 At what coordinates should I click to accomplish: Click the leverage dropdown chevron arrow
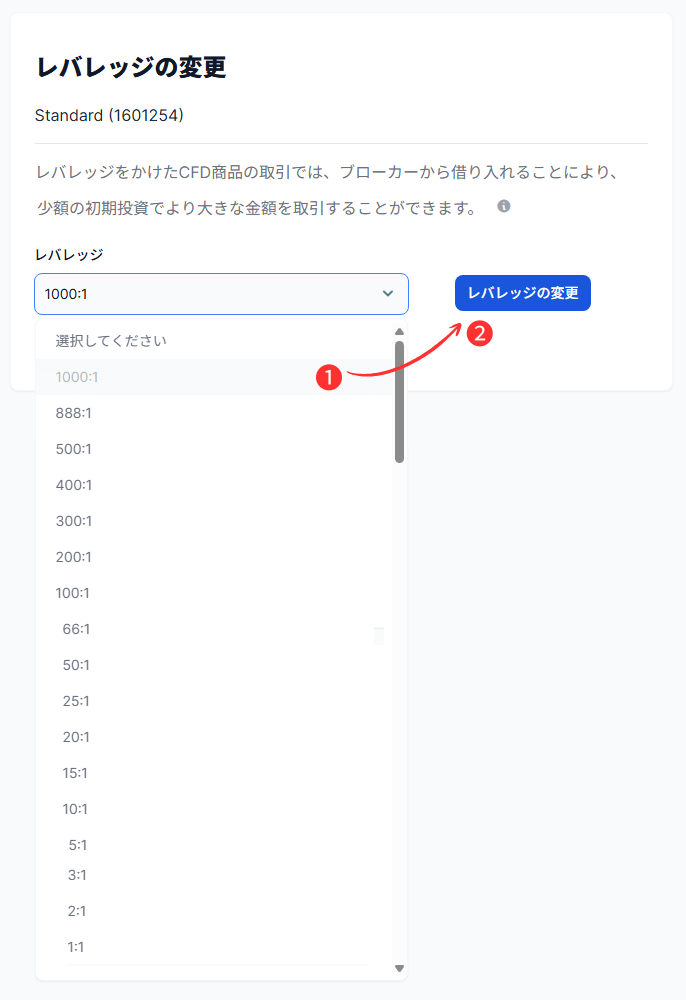pos(388,294)
